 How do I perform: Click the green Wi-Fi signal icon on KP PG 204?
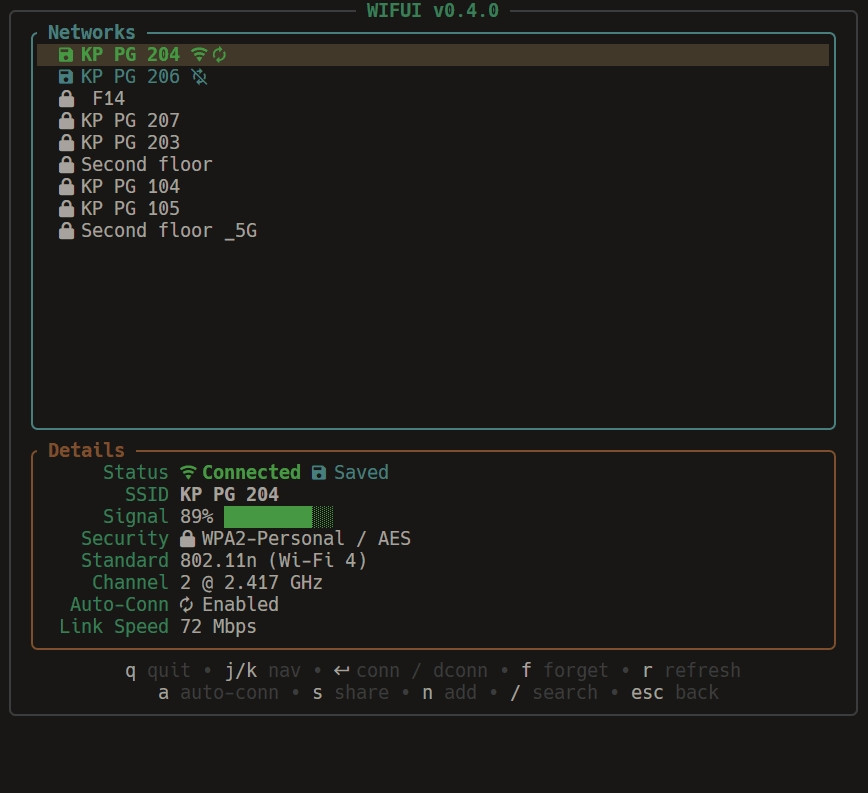(198, 55)
